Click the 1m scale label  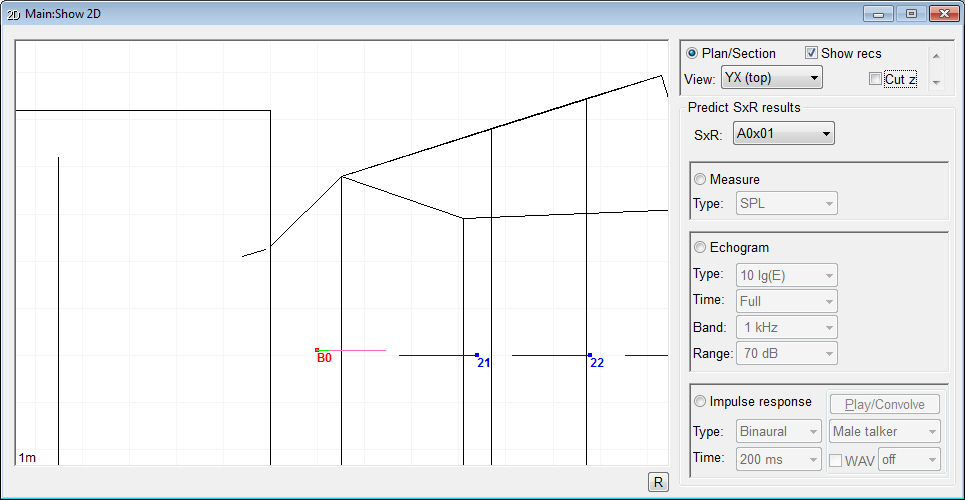[27, 458]
